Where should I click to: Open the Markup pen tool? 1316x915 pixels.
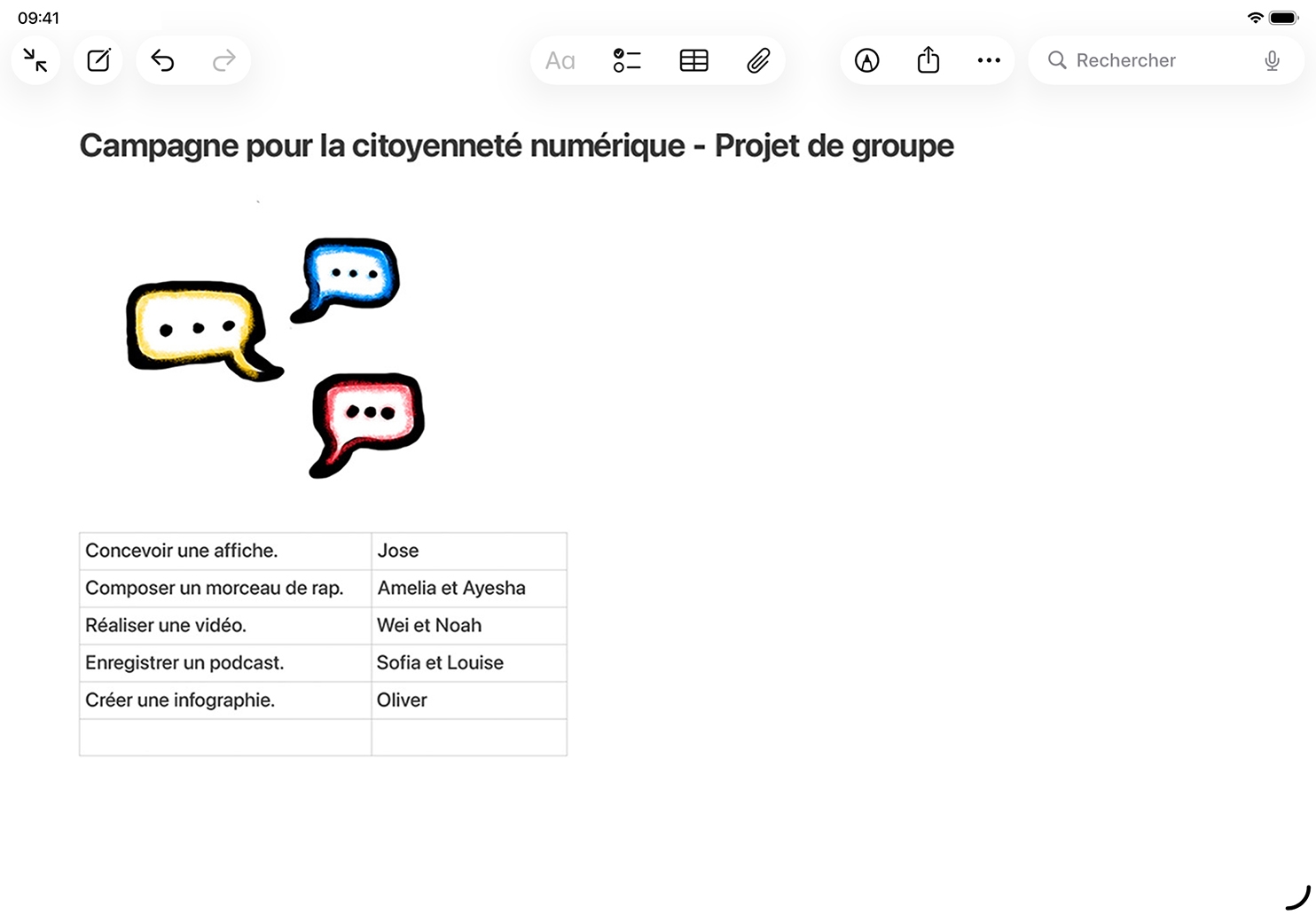point(866,60)
